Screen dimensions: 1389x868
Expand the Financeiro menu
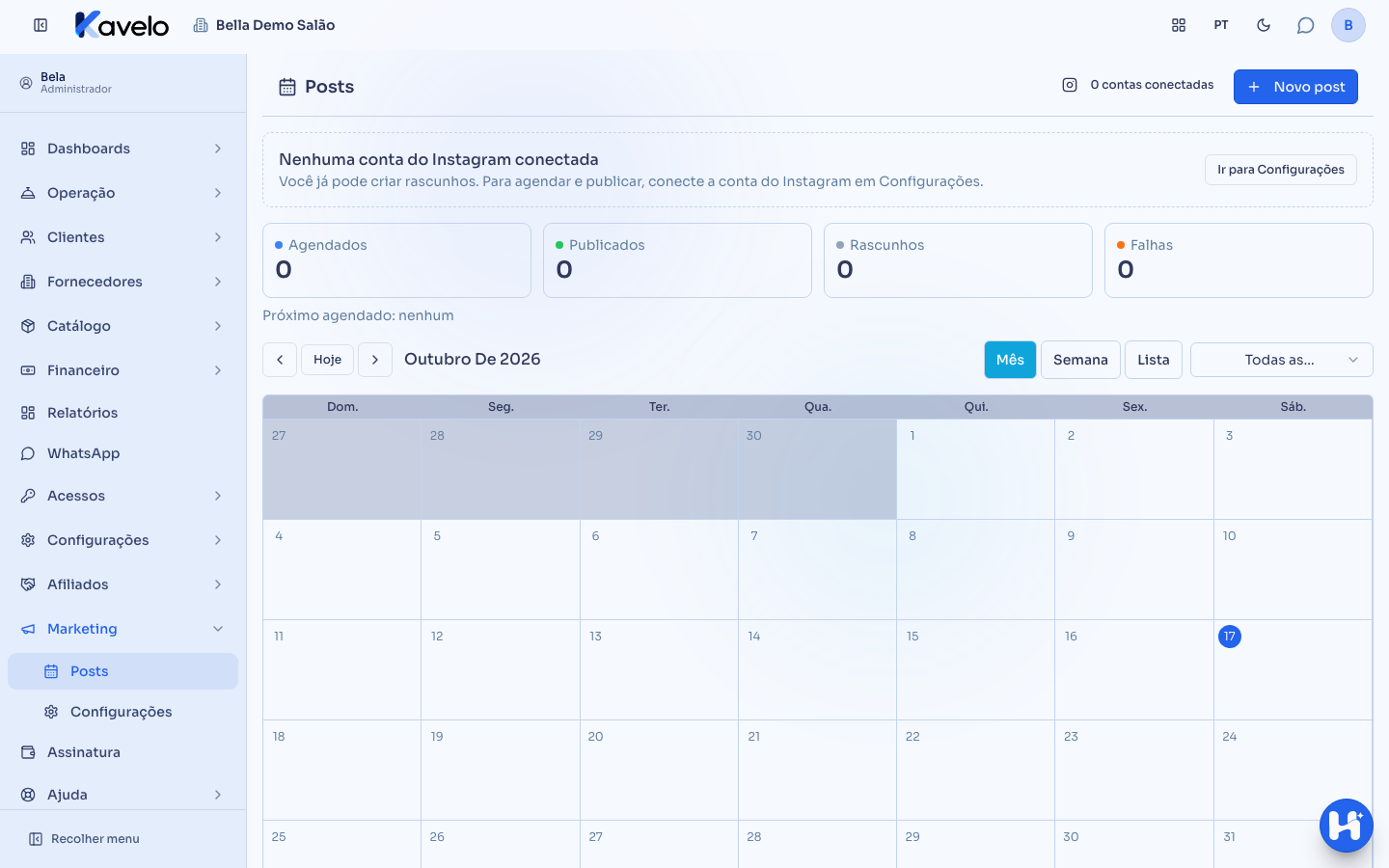click(123, 370)
